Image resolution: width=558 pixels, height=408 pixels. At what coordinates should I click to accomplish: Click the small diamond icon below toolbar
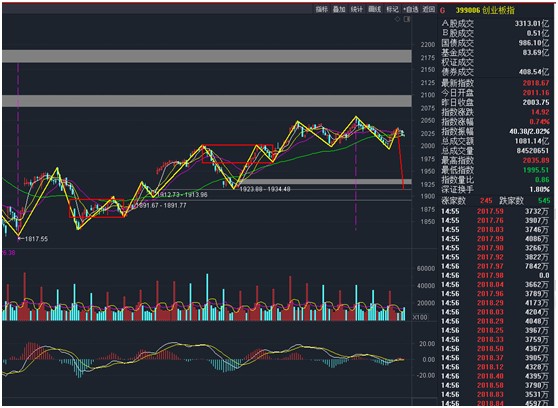point(398,19)
